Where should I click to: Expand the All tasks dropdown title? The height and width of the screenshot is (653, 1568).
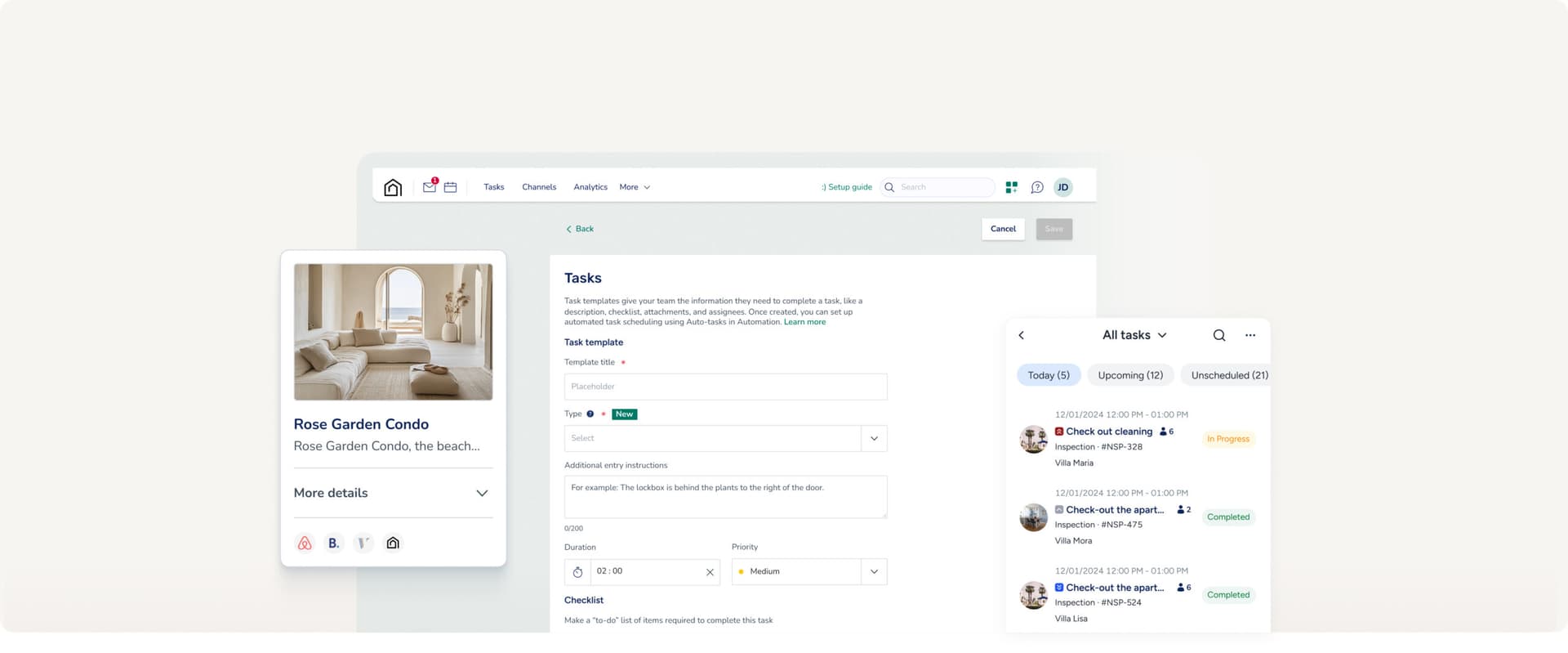[x=1134, y=335]
